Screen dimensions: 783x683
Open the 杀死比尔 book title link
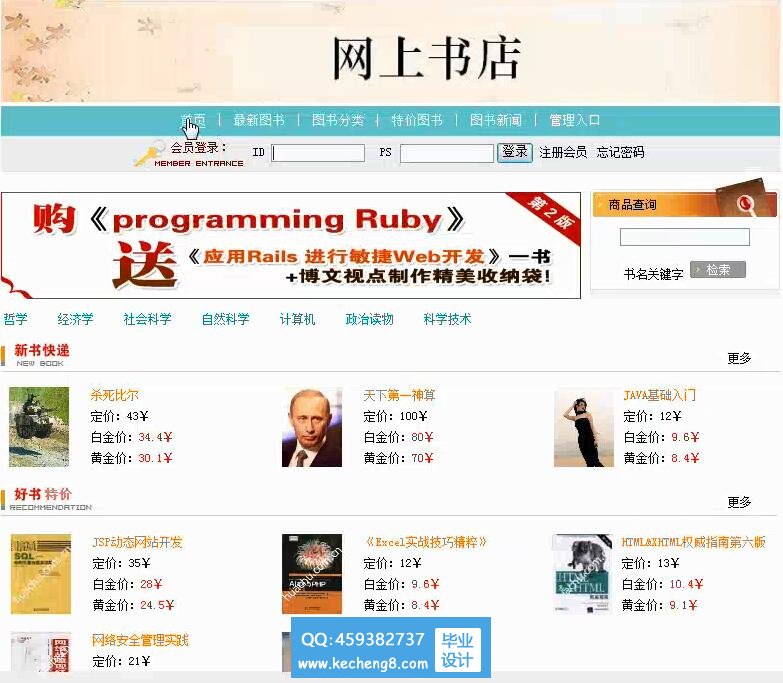[114, 395]
